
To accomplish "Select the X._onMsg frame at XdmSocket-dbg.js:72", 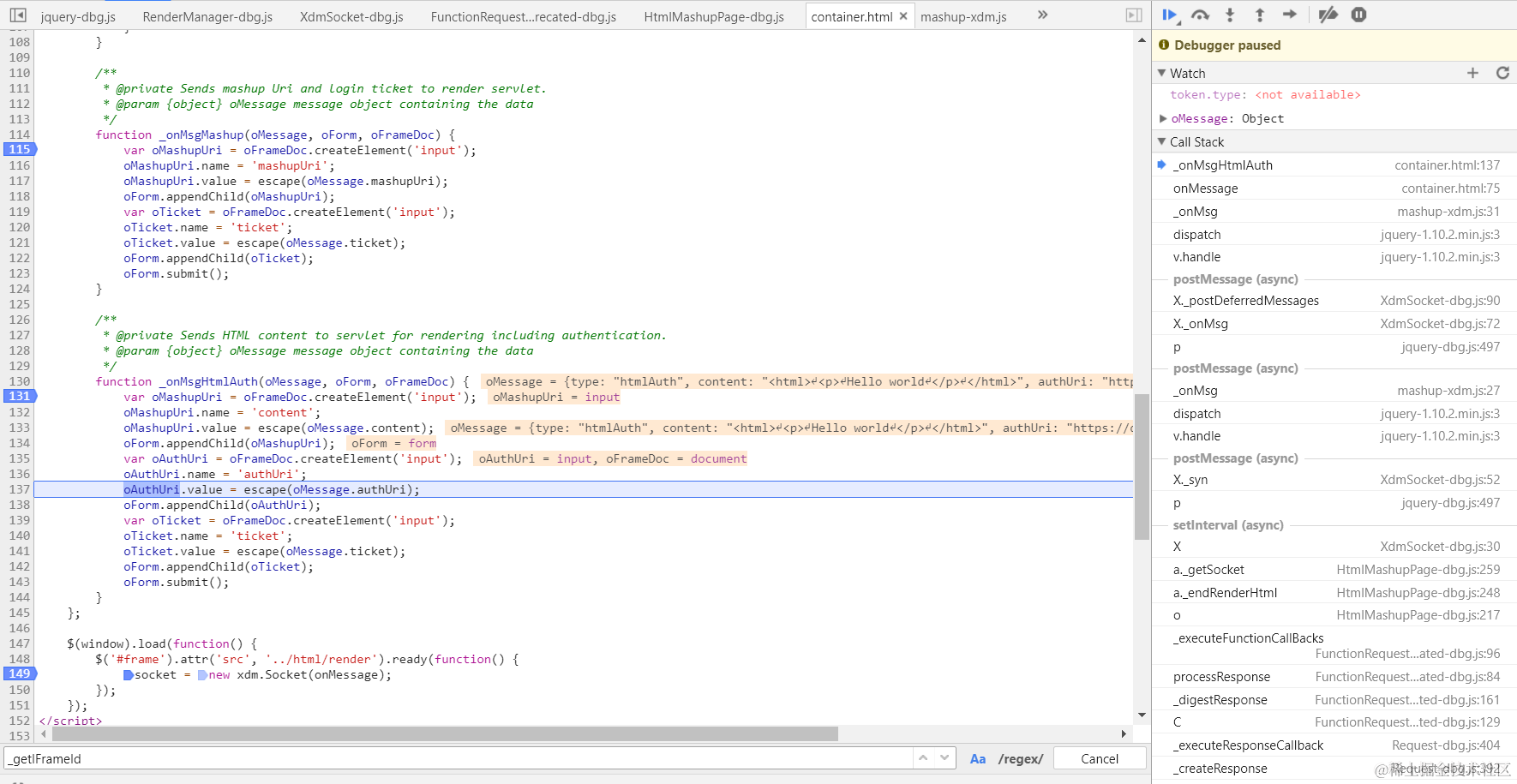I will click(x=1334, y=323).
